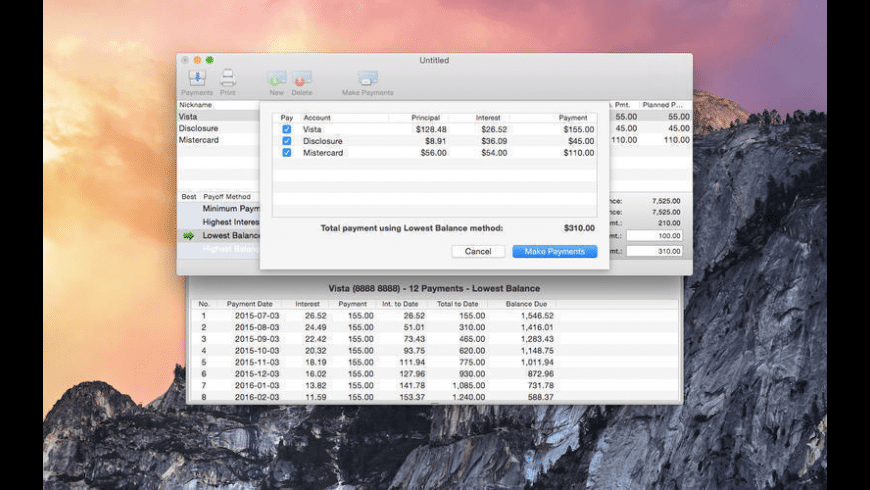The height and width of the screenshot is (490, 870).
Task: Click the input field showing 310.00
Action: (653, 250)
